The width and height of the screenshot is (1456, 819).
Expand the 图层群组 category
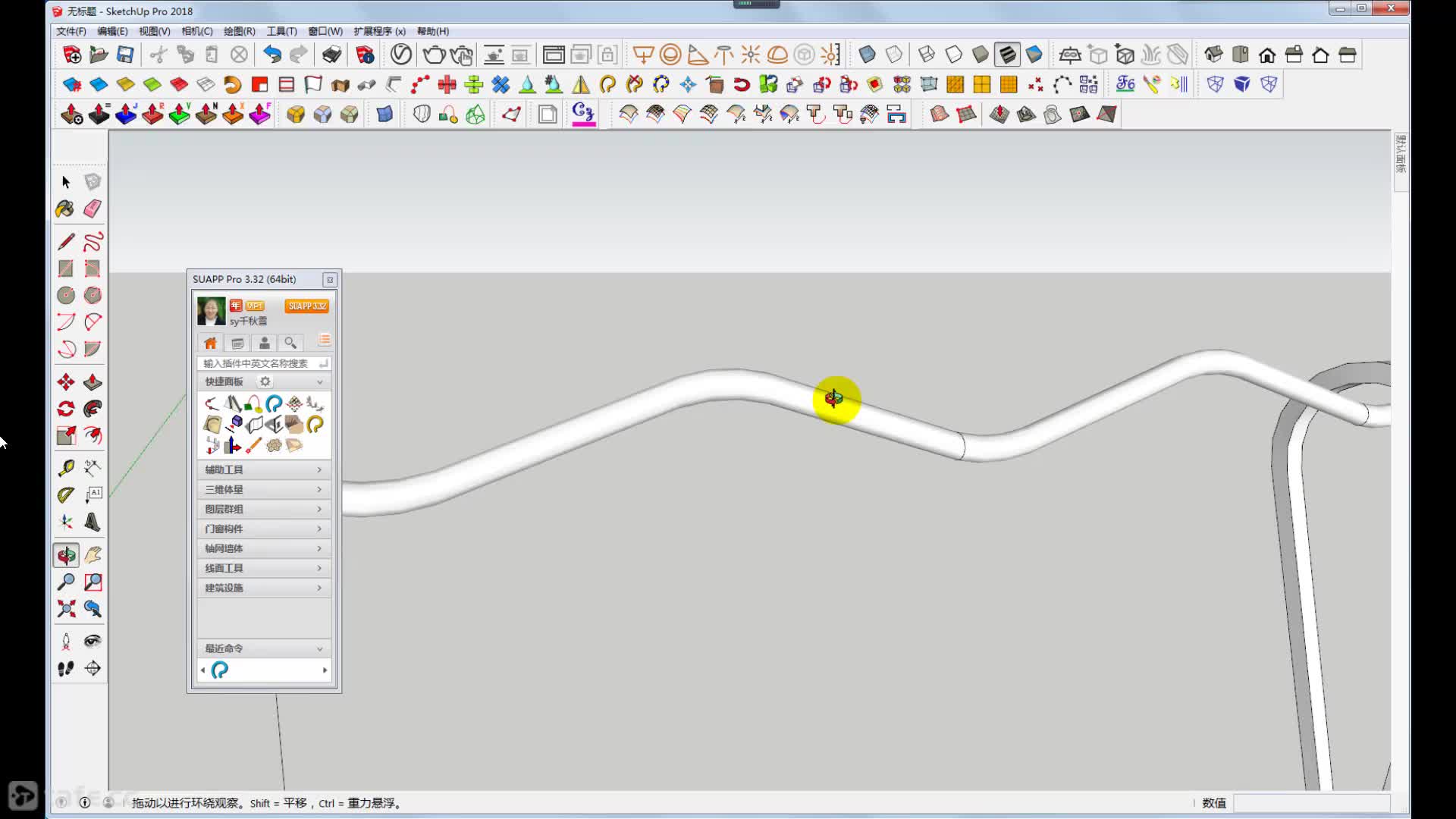pyautogui.click(x=264, y=510)
